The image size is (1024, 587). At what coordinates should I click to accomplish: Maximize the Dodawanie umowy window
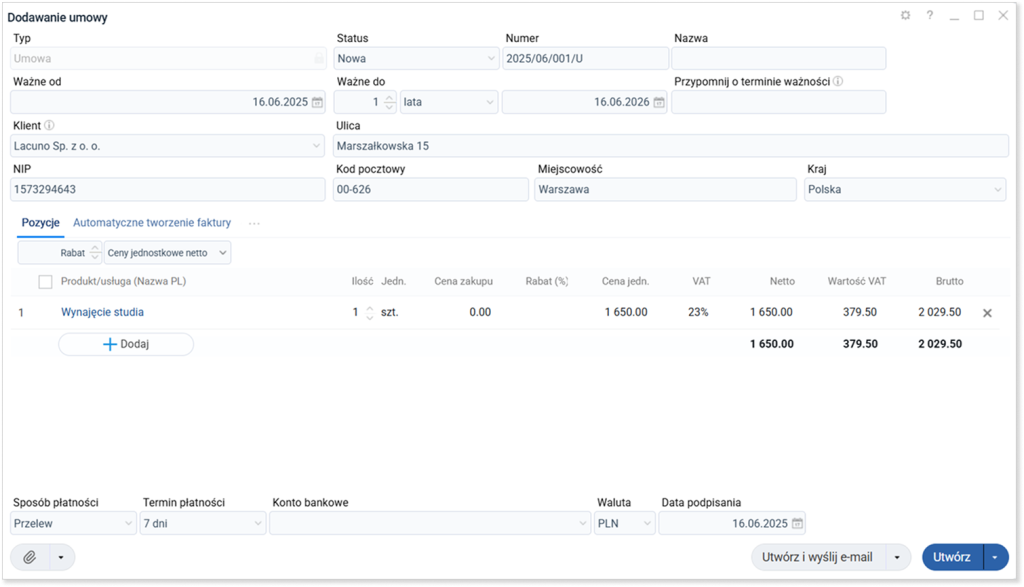point(978,15)
